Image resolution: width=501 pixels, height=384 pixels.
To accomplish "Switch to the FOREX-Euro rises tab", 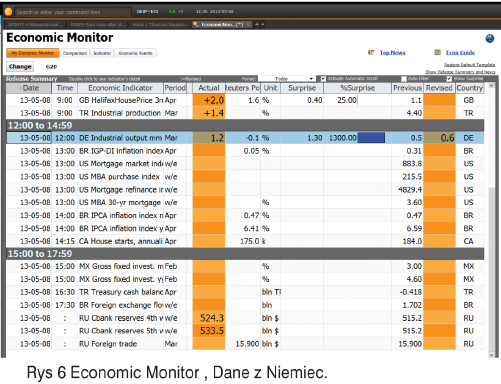I will 98,24.
